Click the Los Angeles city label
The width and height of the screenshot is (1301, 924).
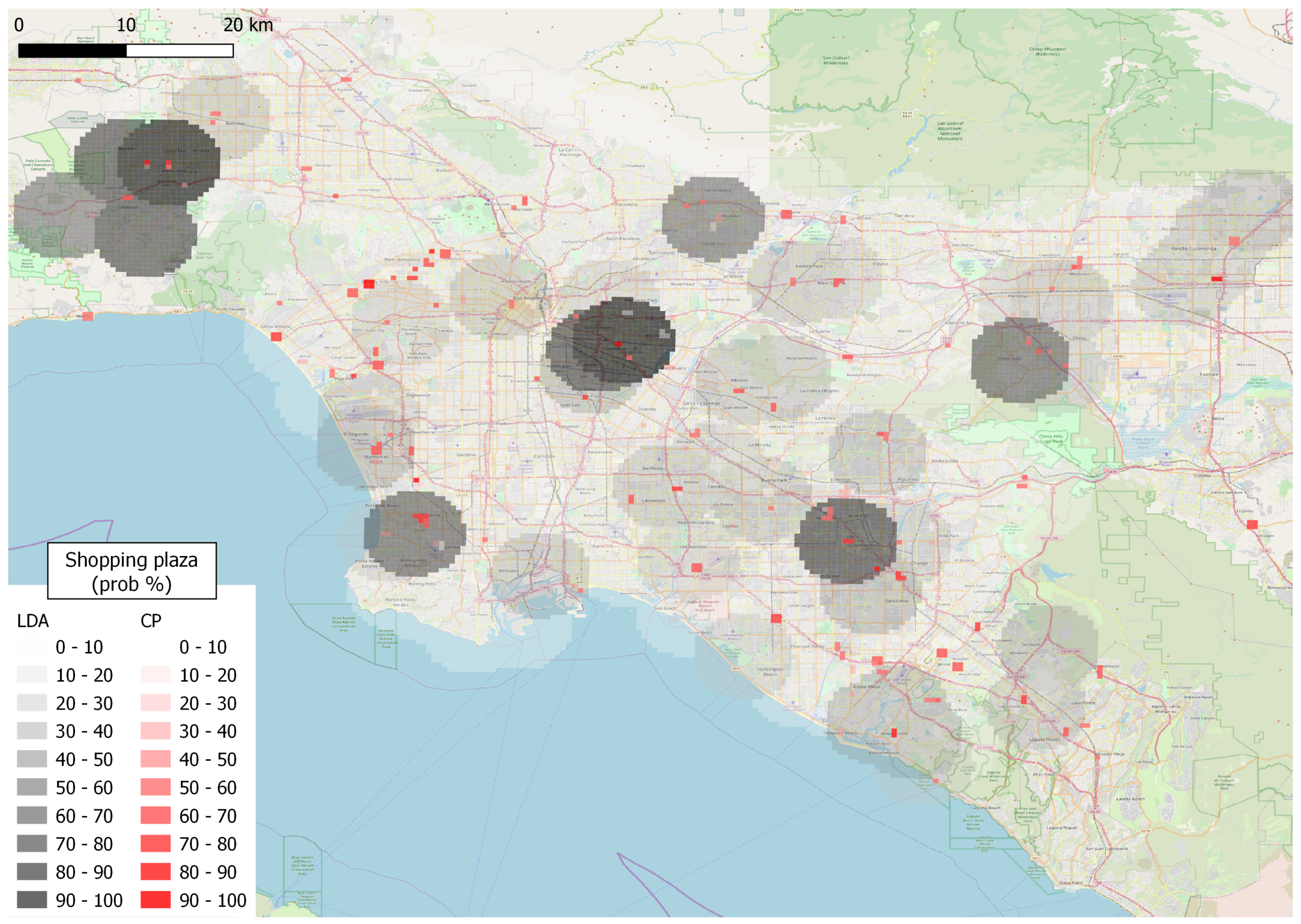coord(528,298)
